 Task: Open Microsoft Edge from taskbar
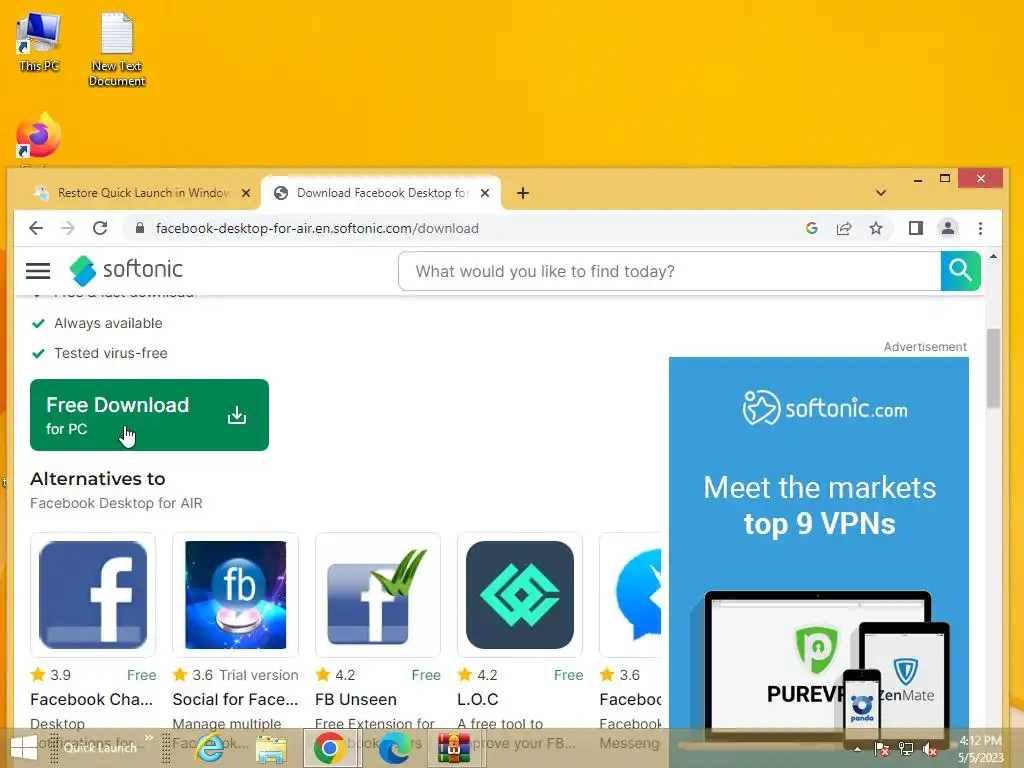394,748
